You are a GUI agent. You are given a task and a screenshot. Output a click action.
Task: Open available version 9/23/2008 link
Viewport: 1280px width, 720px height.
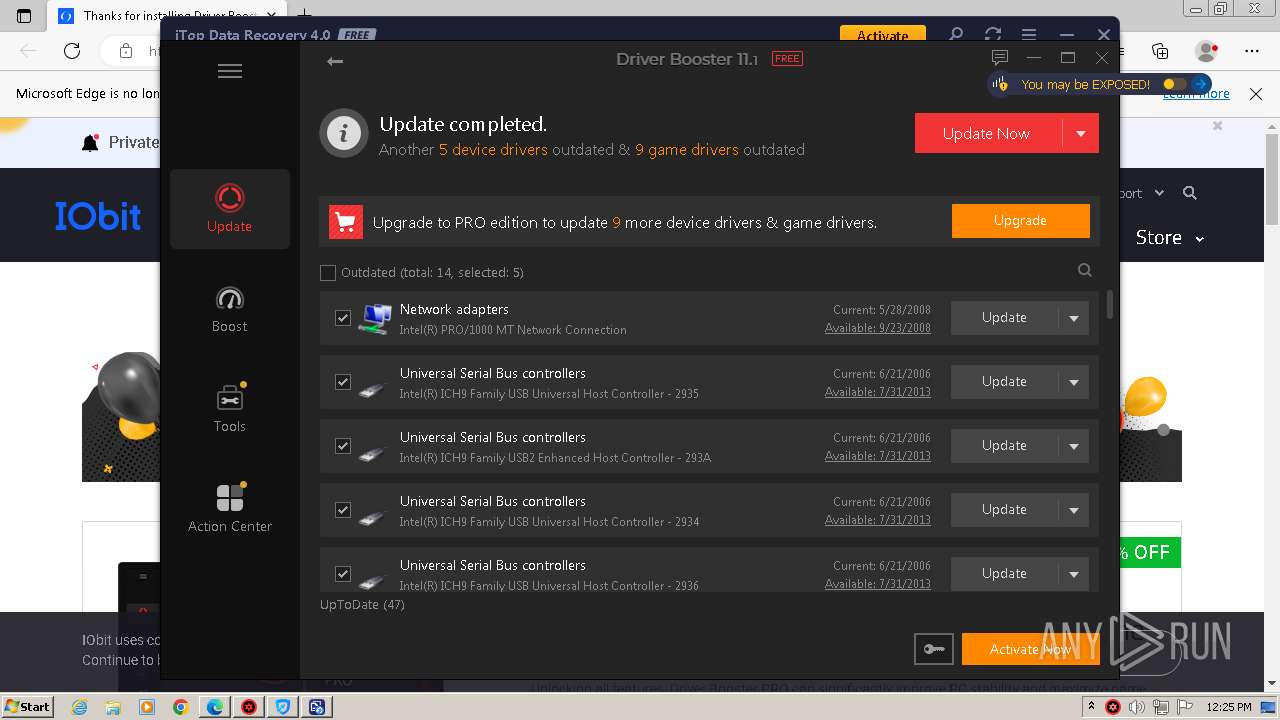[877, 328]
